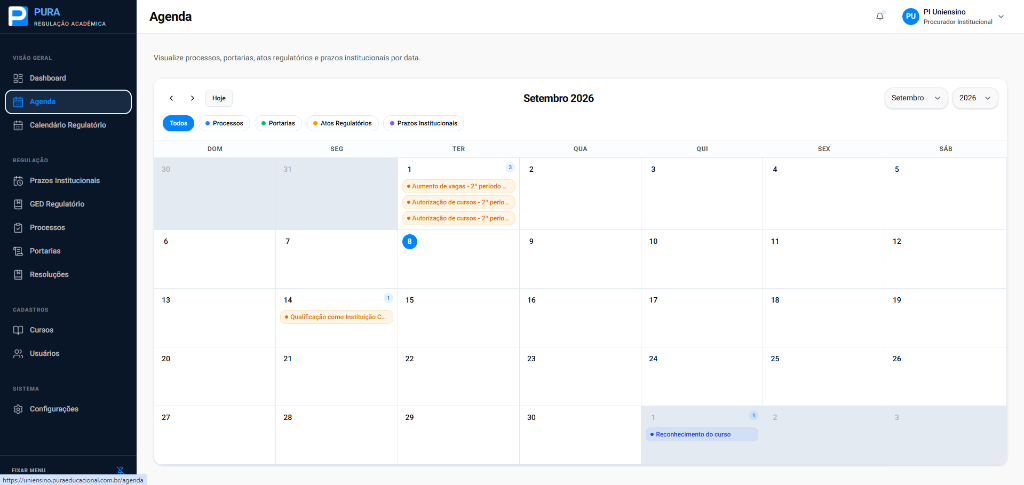Click the Resoluções document icon
Image resolution: width=1024 pixels, height=485 pixels.
[18, 275]
